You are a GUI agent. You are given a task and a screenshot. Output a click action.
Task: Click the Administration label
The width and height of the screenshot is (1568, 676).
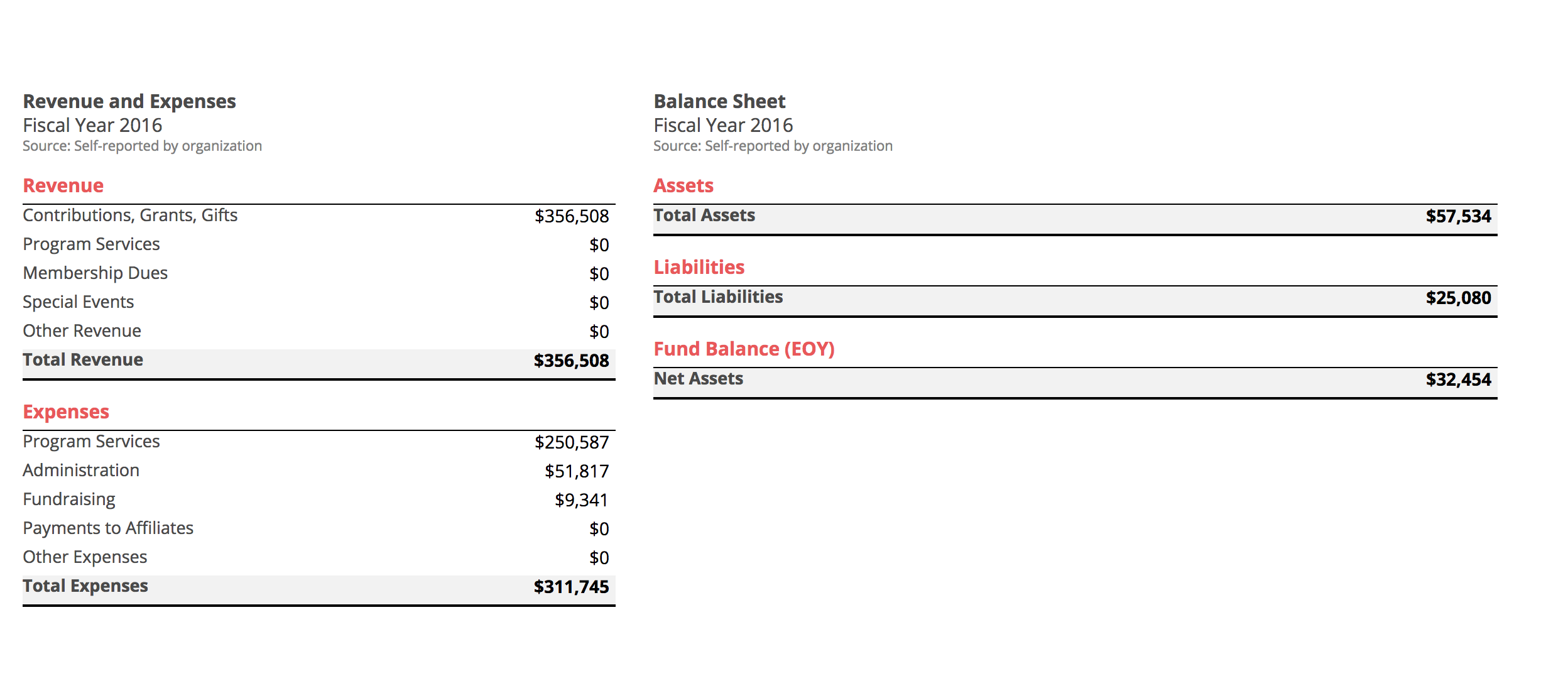coord(81,470)
